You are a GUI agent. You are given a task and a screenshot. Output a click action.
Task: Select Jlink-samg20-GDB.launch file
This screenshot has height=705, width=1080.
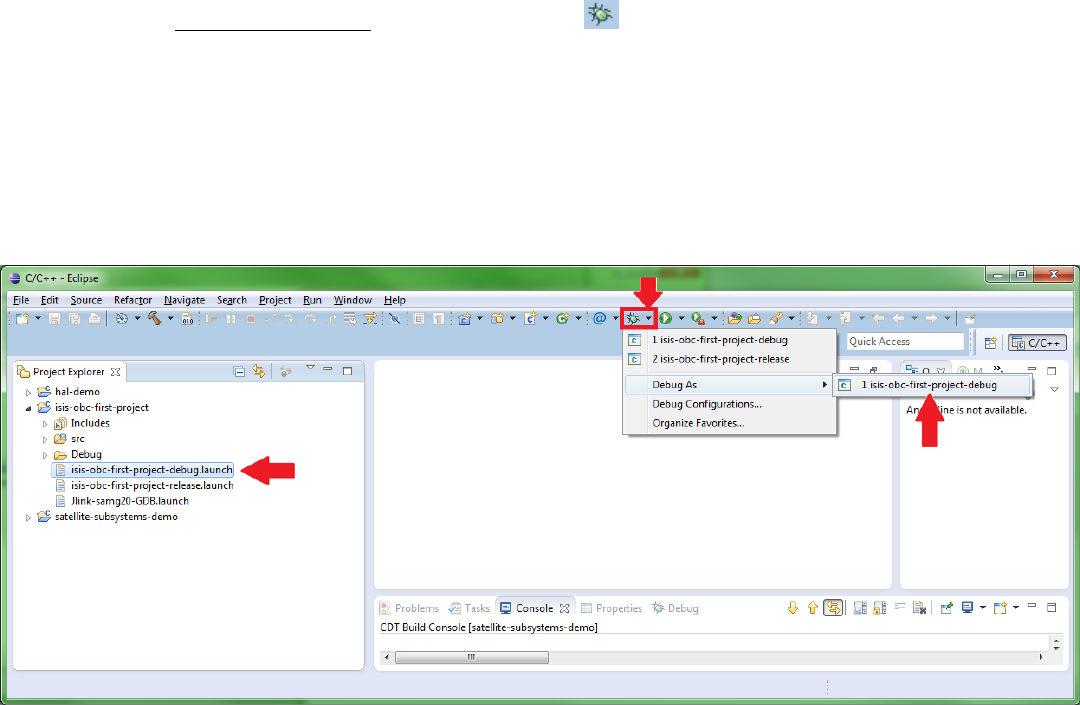coord(121,501)
